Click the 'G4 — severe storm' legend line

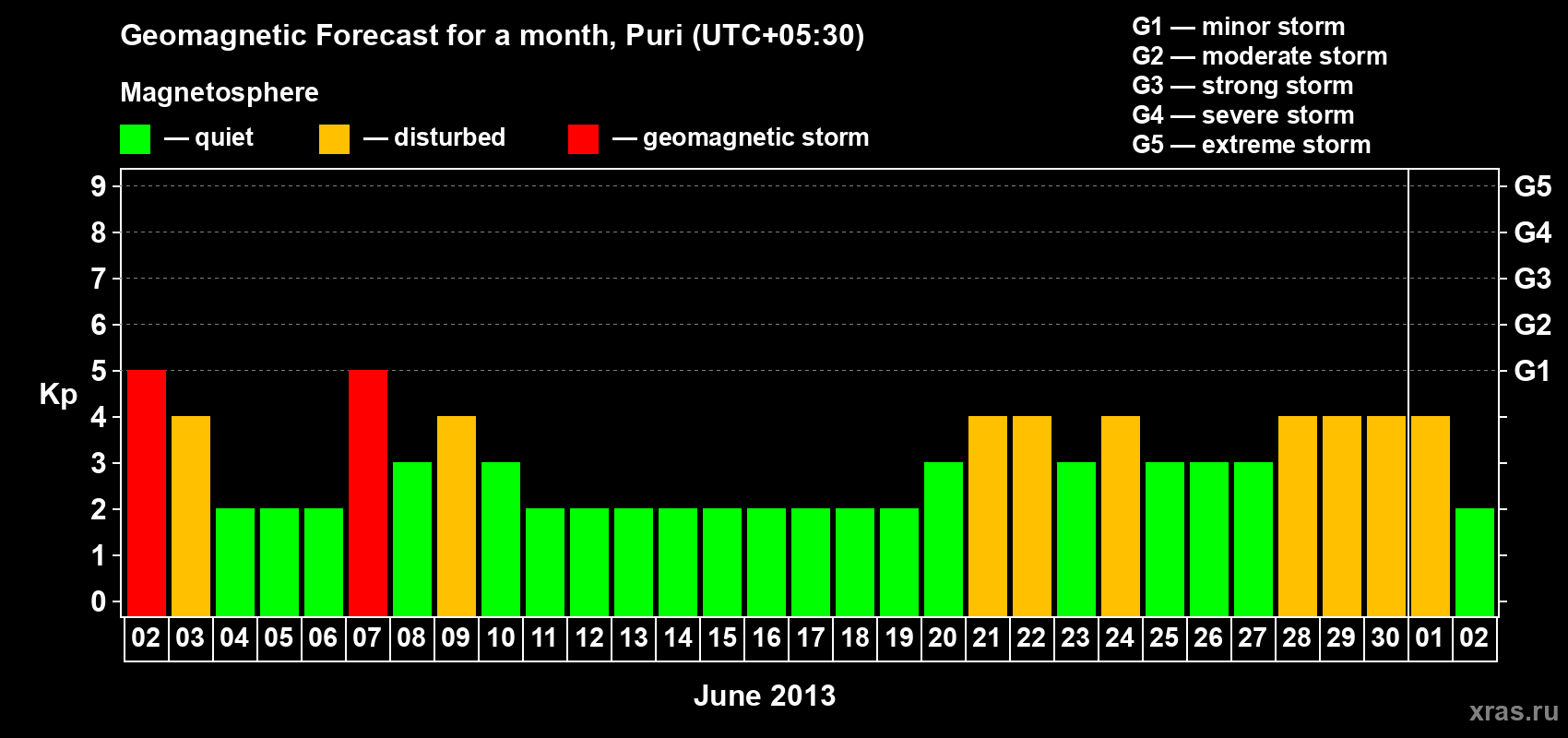1243,115
